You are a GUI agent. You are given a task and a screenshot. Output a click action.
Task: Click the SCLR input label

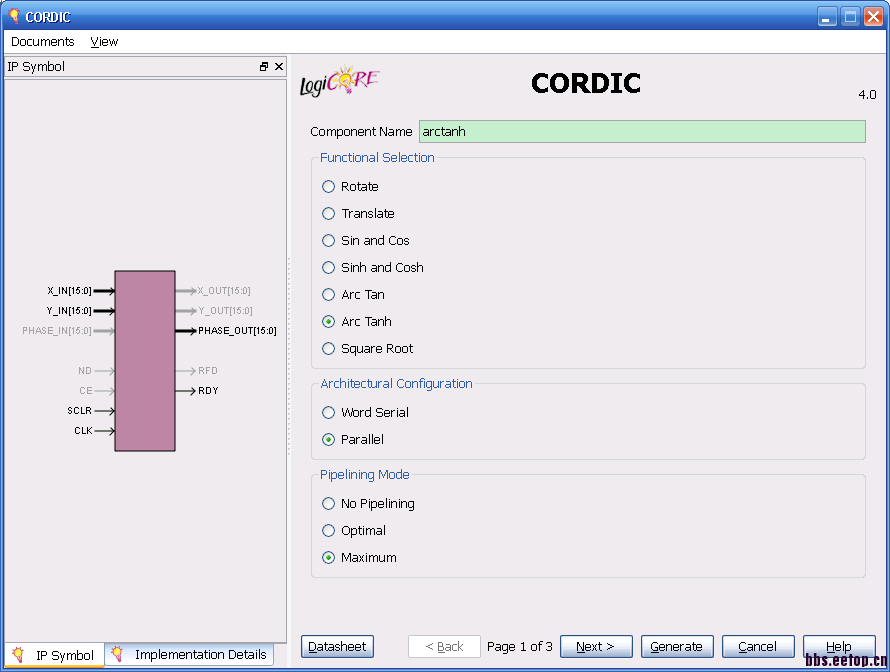(79, 410)
